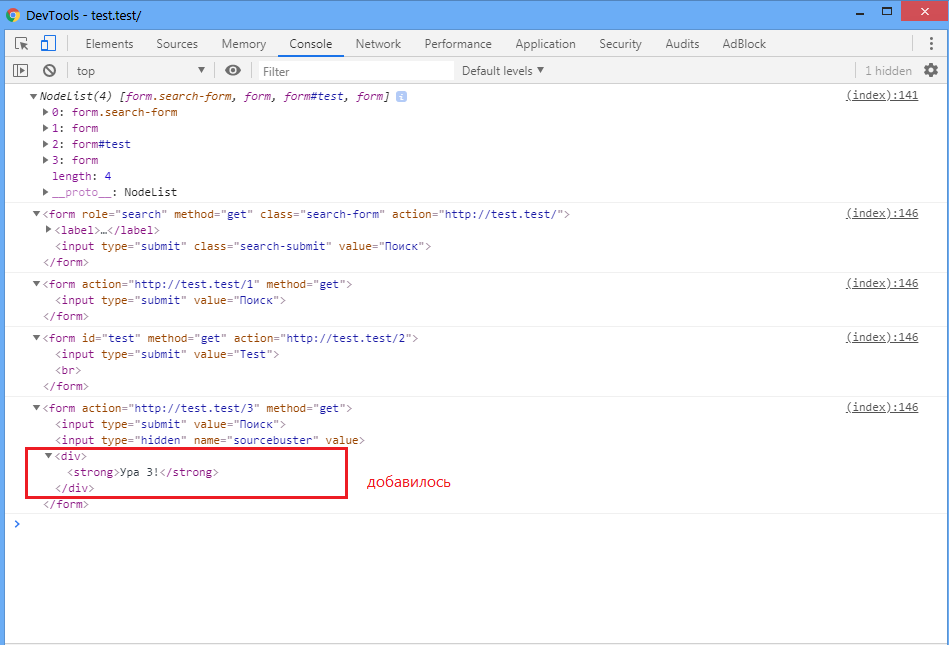Open source link (index):141
Image resolution: width=949 pixels, height=645 pixels.
pos(882,95)
